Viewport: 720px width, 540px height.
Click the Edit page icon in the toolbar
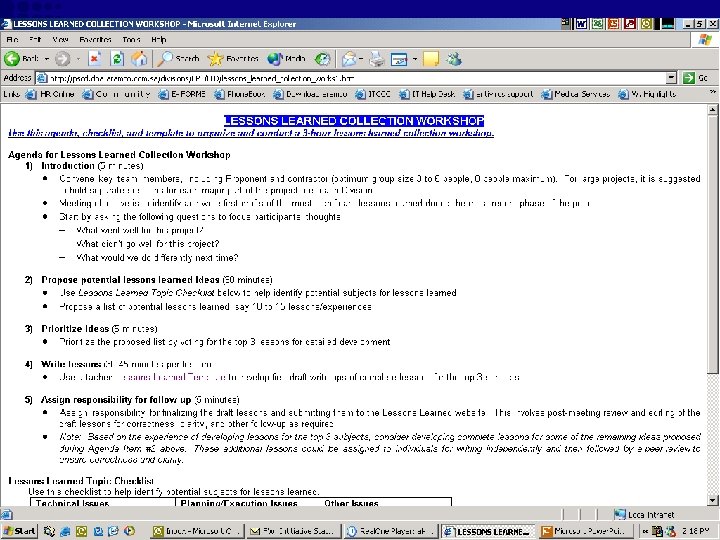(399, 59)
